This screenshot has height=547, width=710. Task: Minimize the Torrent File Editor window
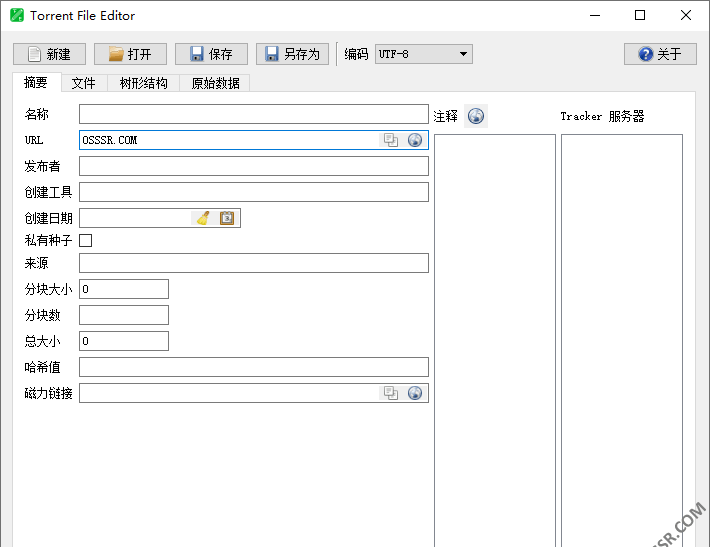pos(595,15)
